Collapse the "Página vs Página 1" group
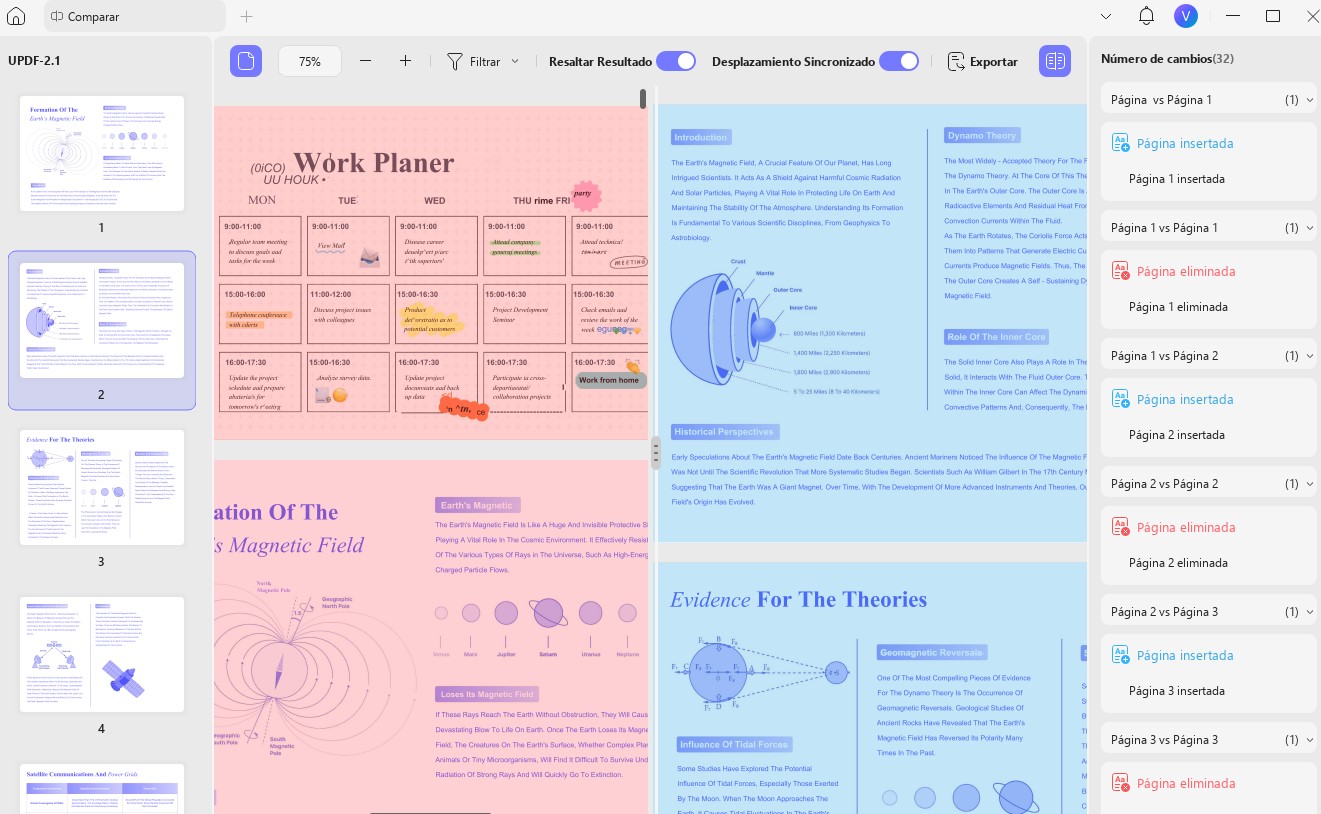 [x=1309, y=100]
